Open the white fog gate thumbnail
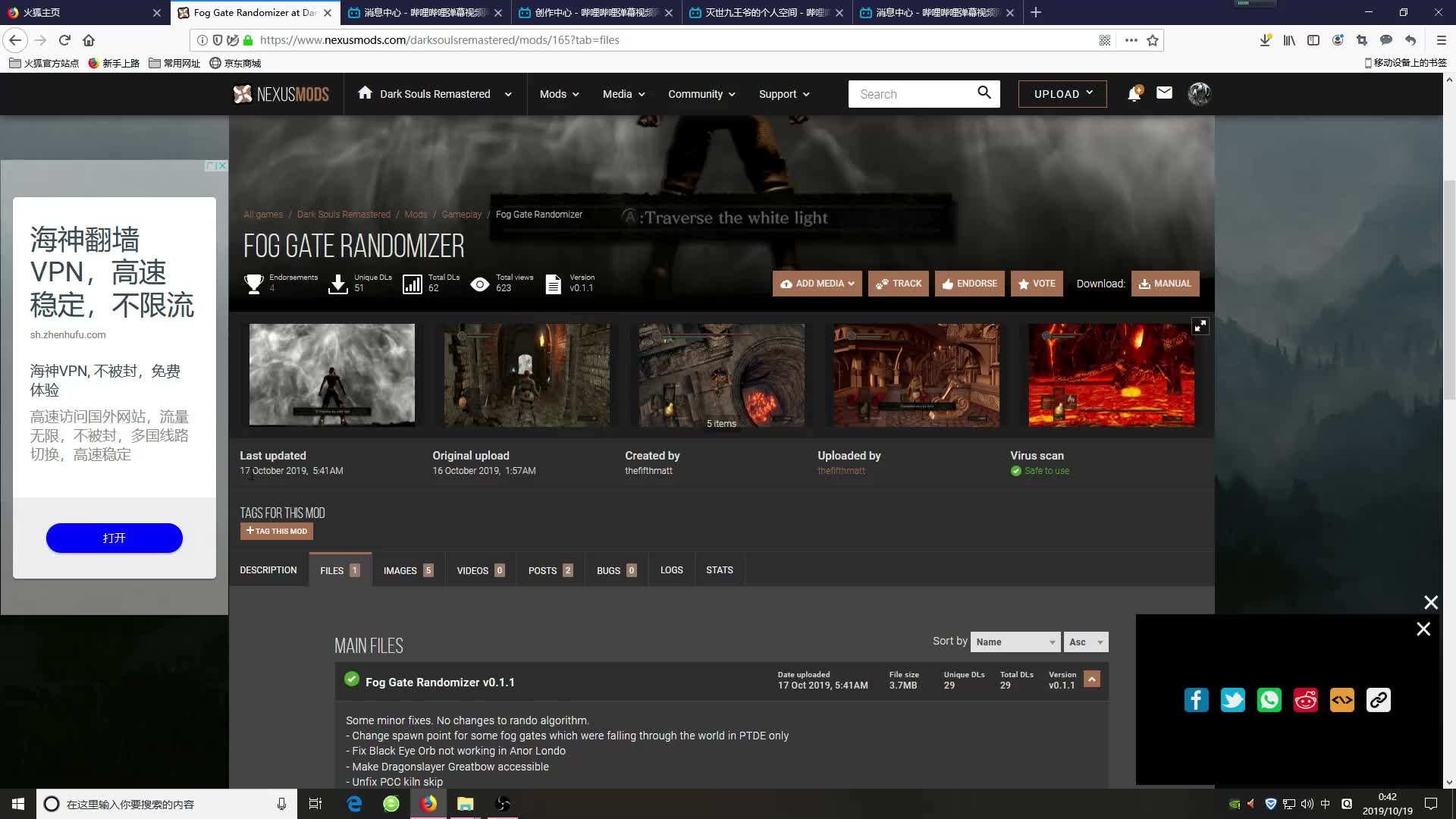1456x819 pixels. click(332, 375)
